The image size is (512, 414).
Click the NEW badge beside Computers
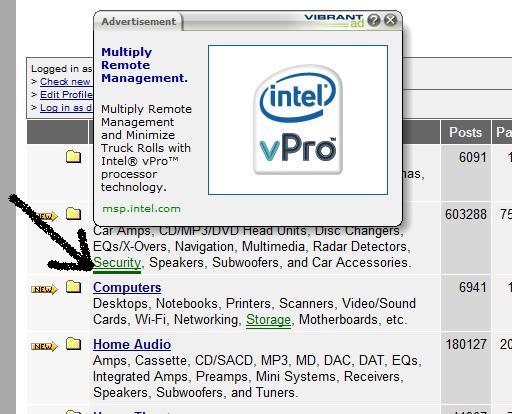pos(44,289)
